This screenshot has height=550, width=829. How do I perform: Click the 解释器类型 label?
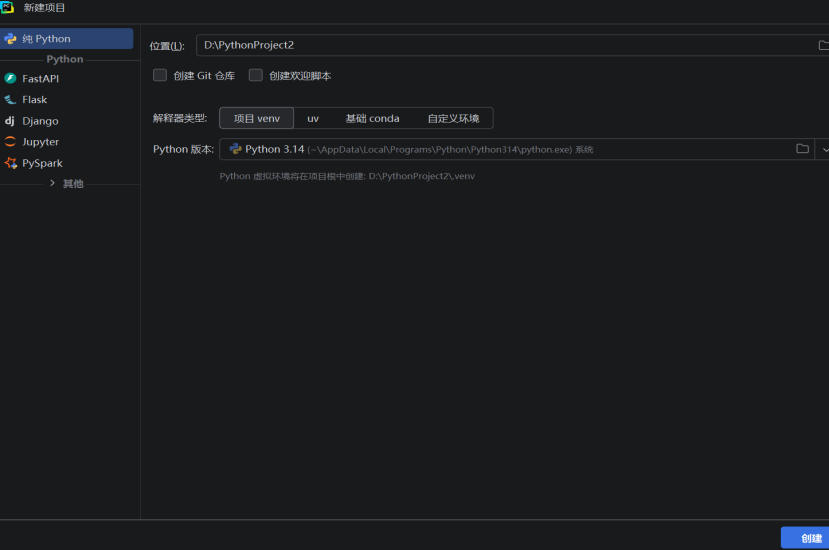pyautogui.click(x=180, y=118)
